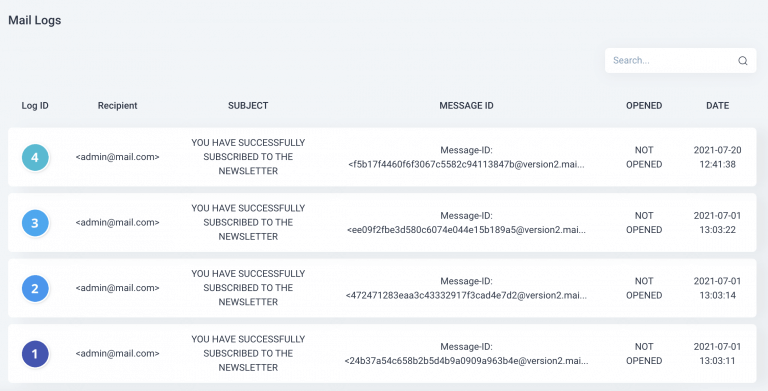The width and height of the screenshot is (768, 391).
Task: Click the SUBJECT column header
Action: [248, 105]
